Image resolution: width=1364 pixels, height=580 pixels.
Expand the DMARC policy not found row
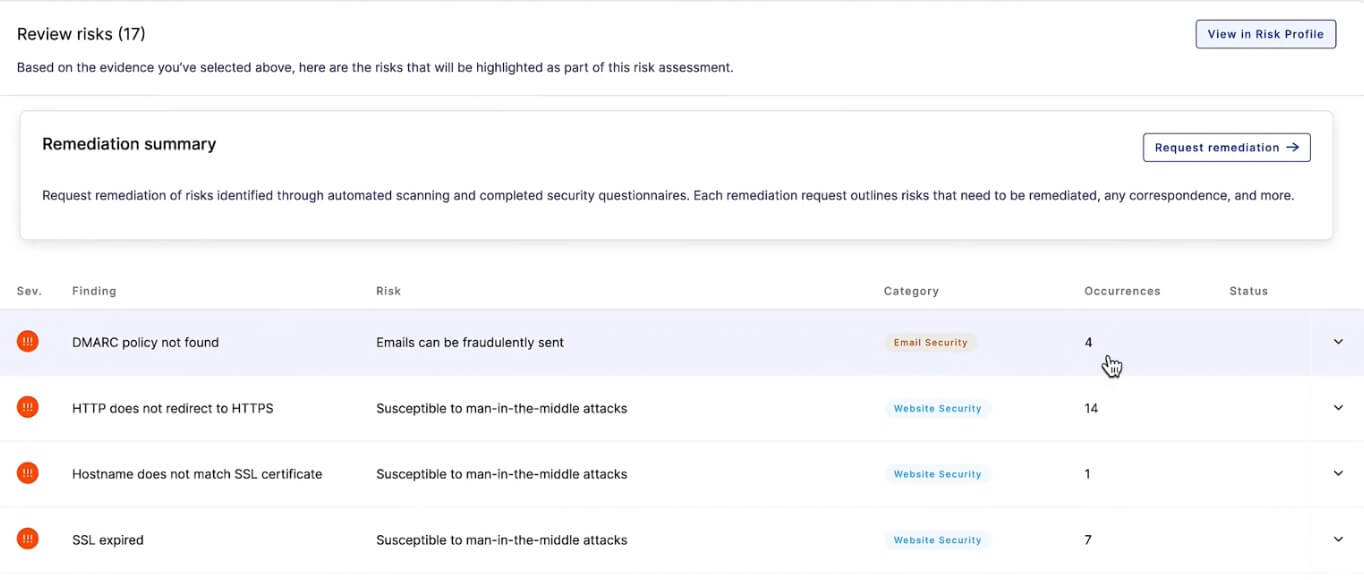point(1337,341)
